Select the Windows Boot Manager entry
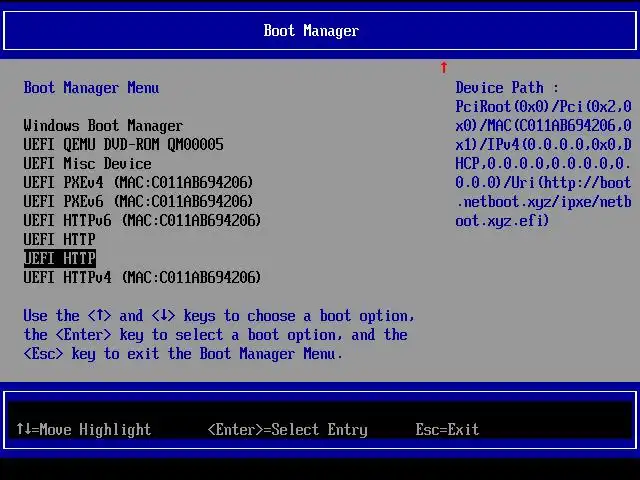640x480 pixels. [103, 126]
